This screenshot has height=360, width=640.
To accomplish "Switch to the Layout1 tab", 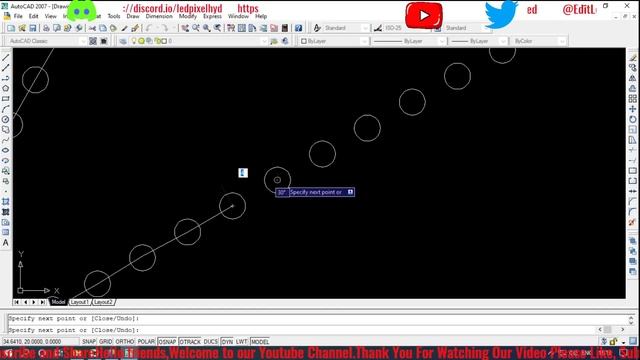I will coord(79,302).
